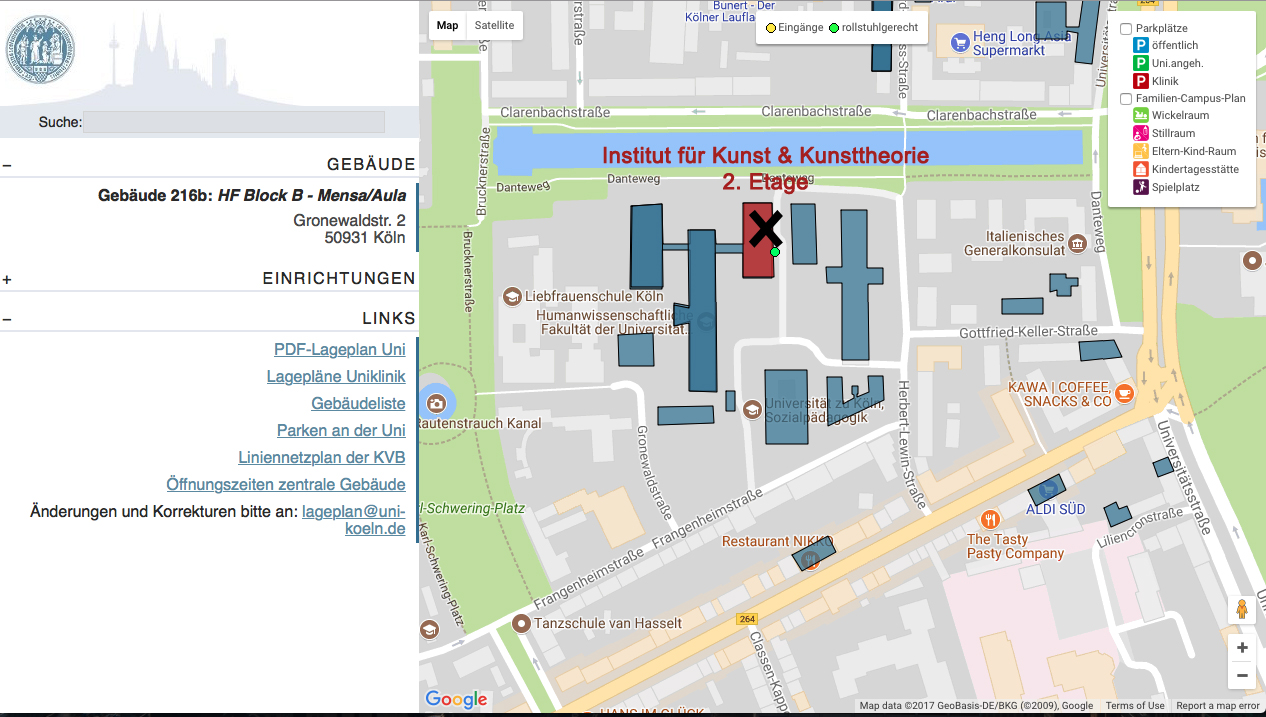
Task: Click the Kindertagesstätte daycare icon
Action: pyautogui.click(x=1140, y=169)
